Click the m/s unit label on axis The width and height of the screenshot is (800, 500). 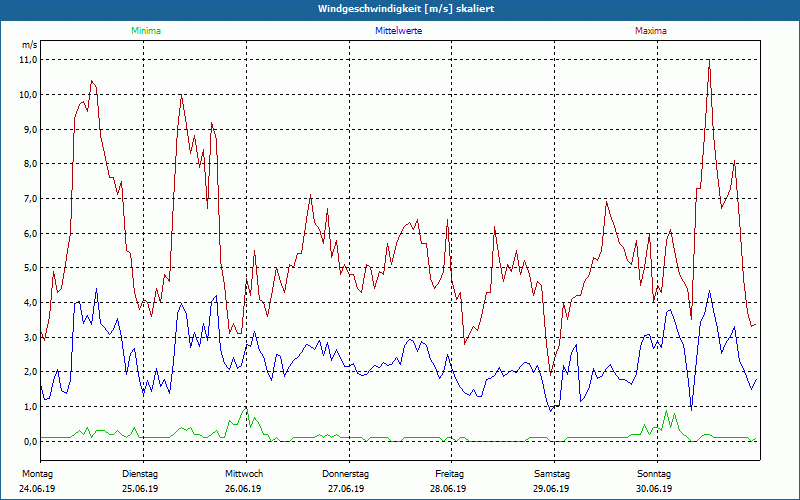(30, 45)
